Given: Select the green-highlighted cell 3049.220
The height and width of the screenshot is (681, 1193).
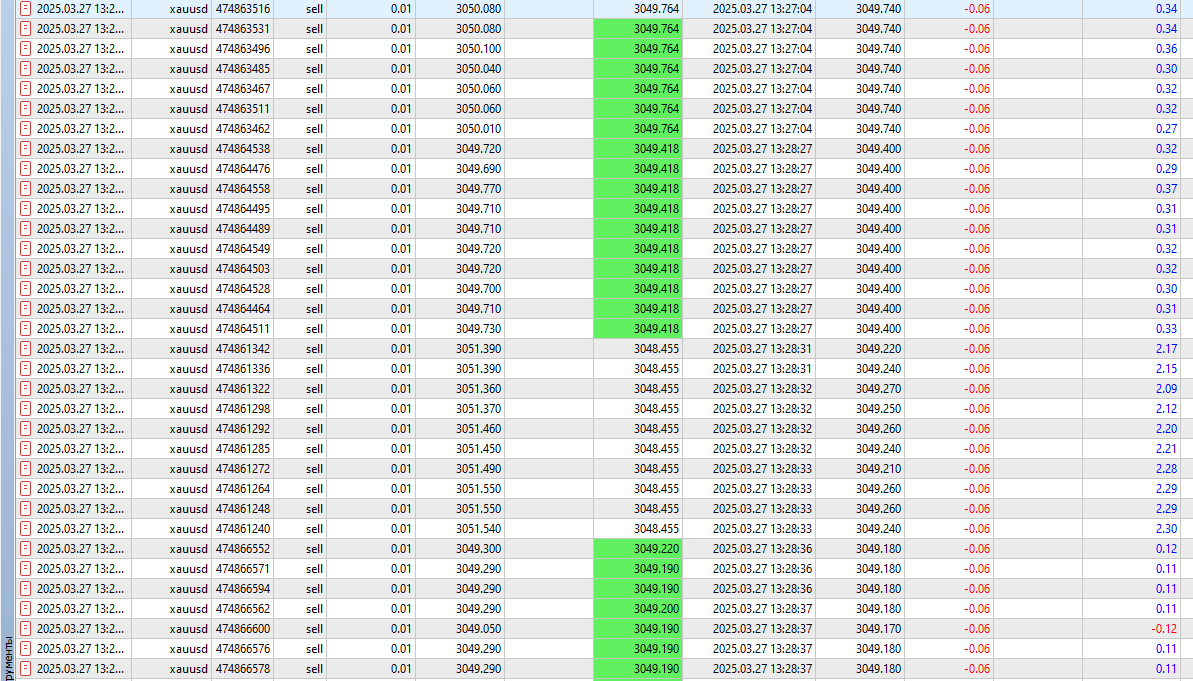Looking at the screenshot, I should (638, 549).
